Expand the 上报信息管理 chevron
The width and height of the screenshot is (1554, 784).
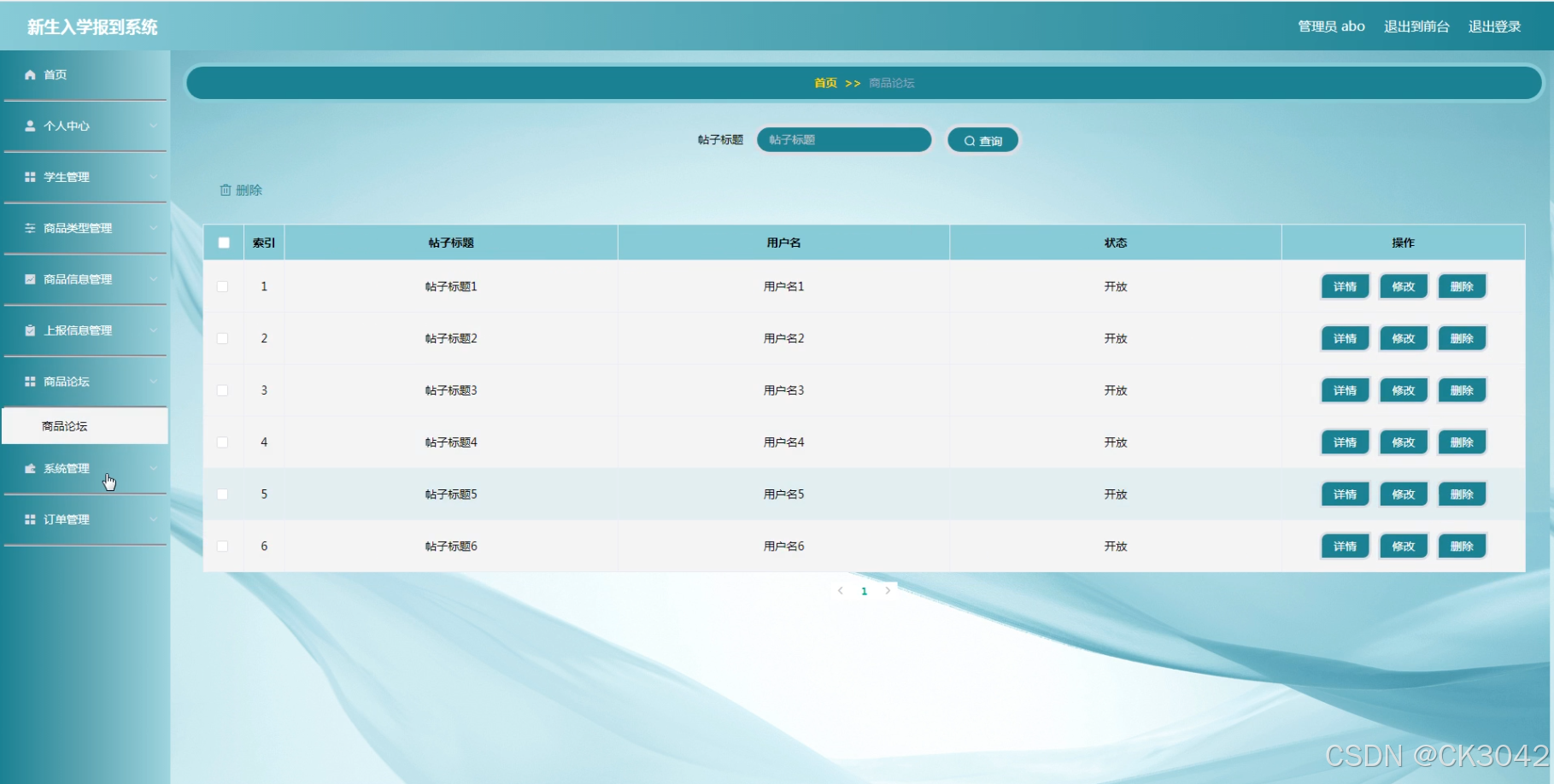tap(154, 331)
